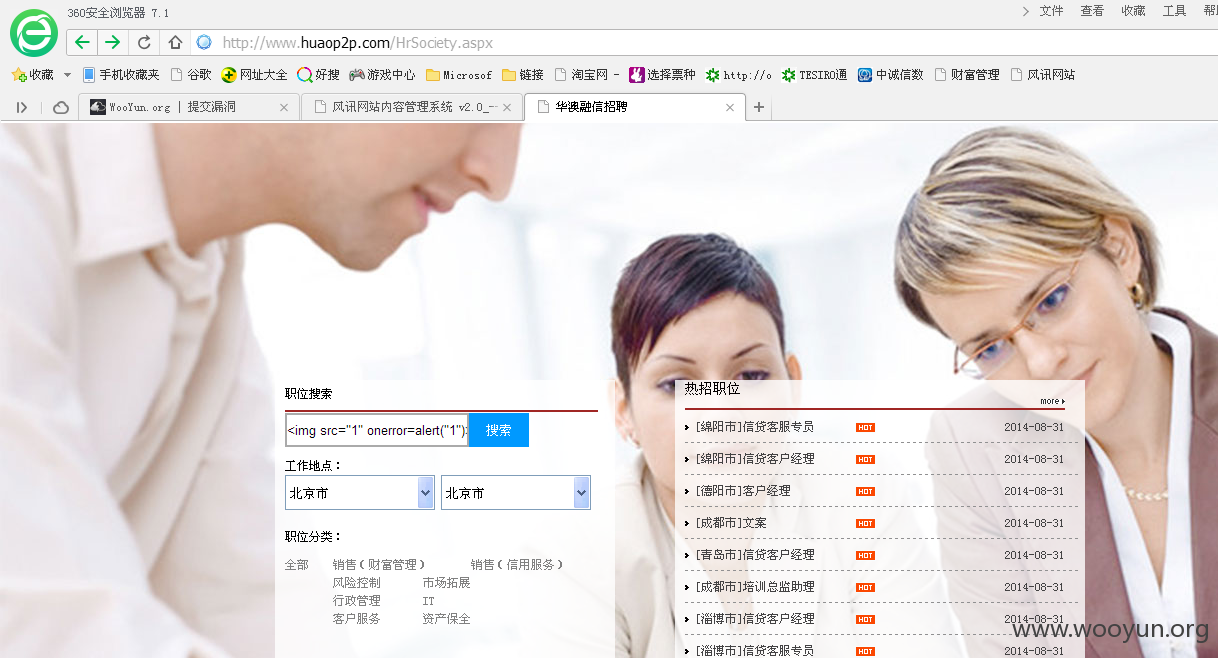Go forward with the green right arrow

(x=112, y=42)
